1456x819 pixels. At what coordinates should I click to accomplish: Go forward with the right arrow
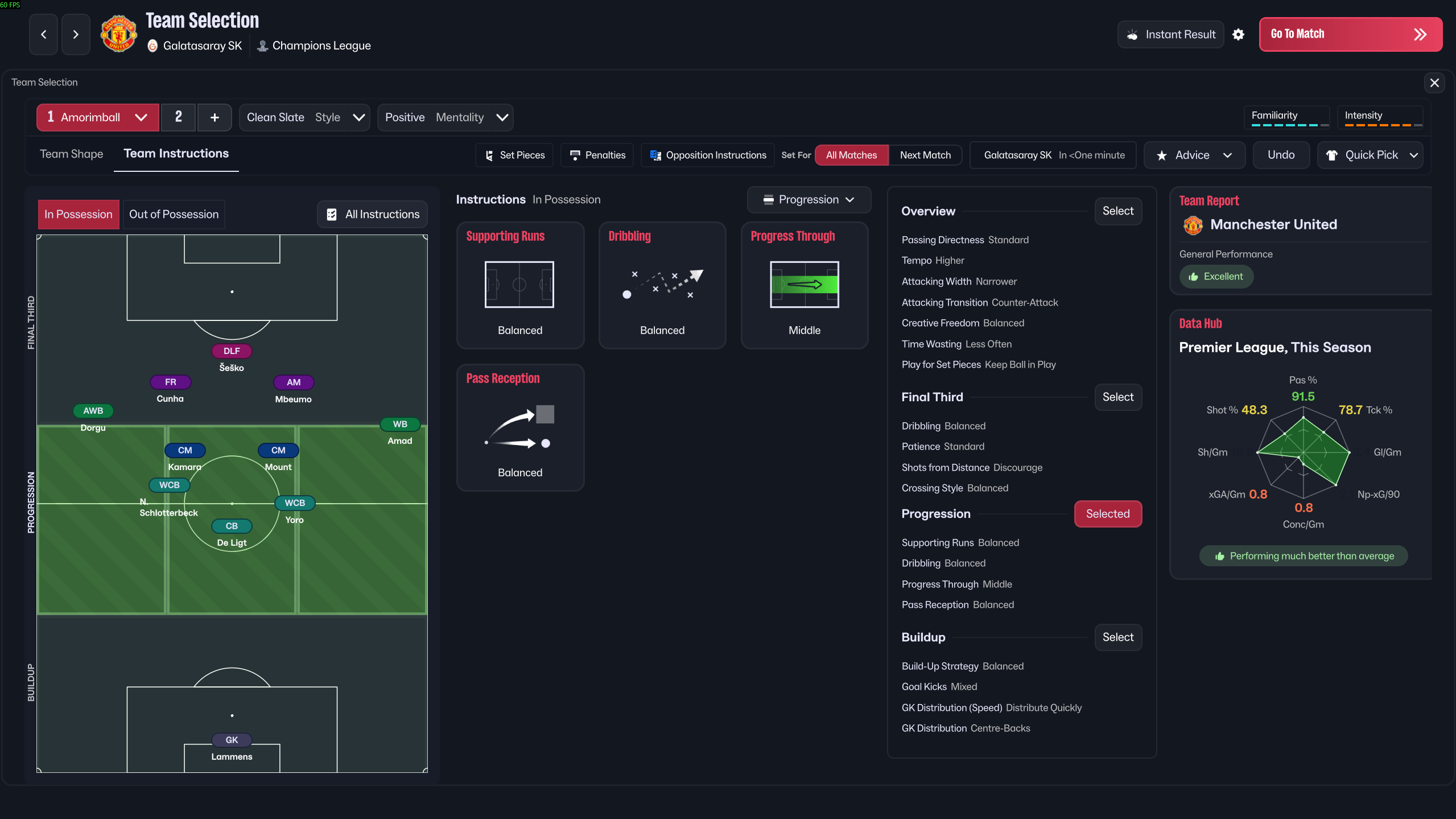pyautogui.click(x=76, y=35)
